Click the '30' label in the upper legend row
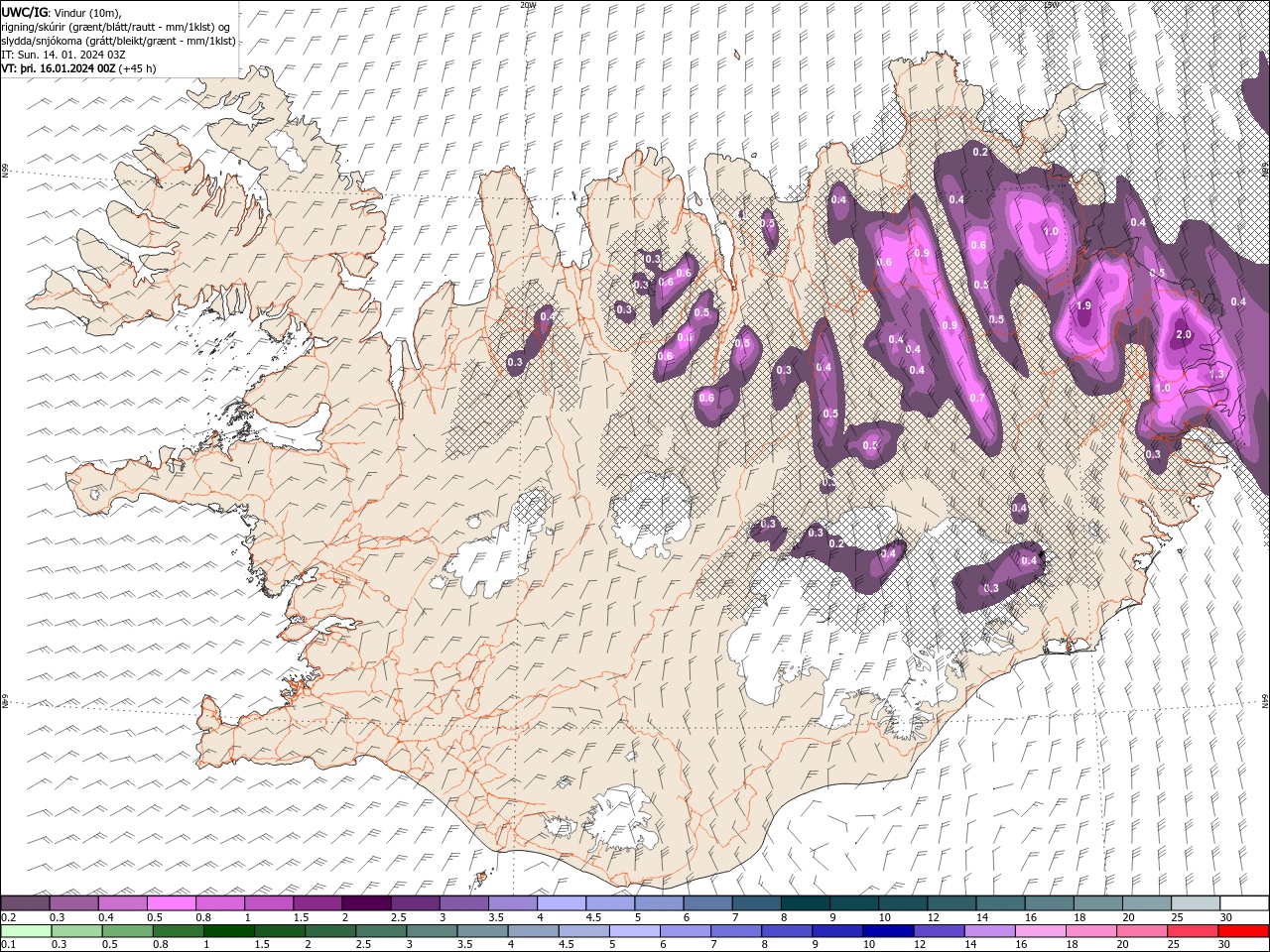1270x952 pixels. 1225,917
